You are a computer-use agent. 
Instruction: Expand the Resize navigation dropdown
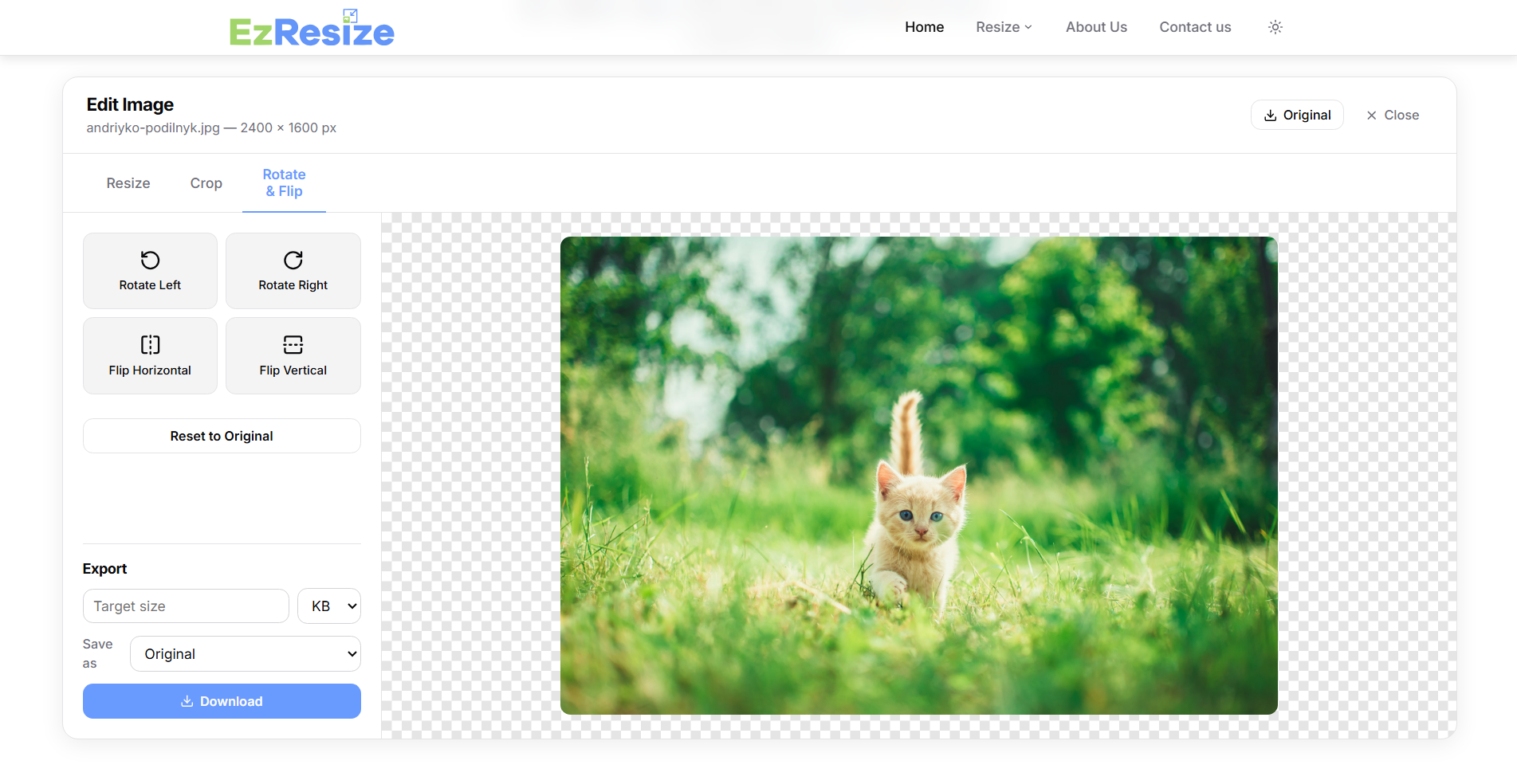(1004, 27)
